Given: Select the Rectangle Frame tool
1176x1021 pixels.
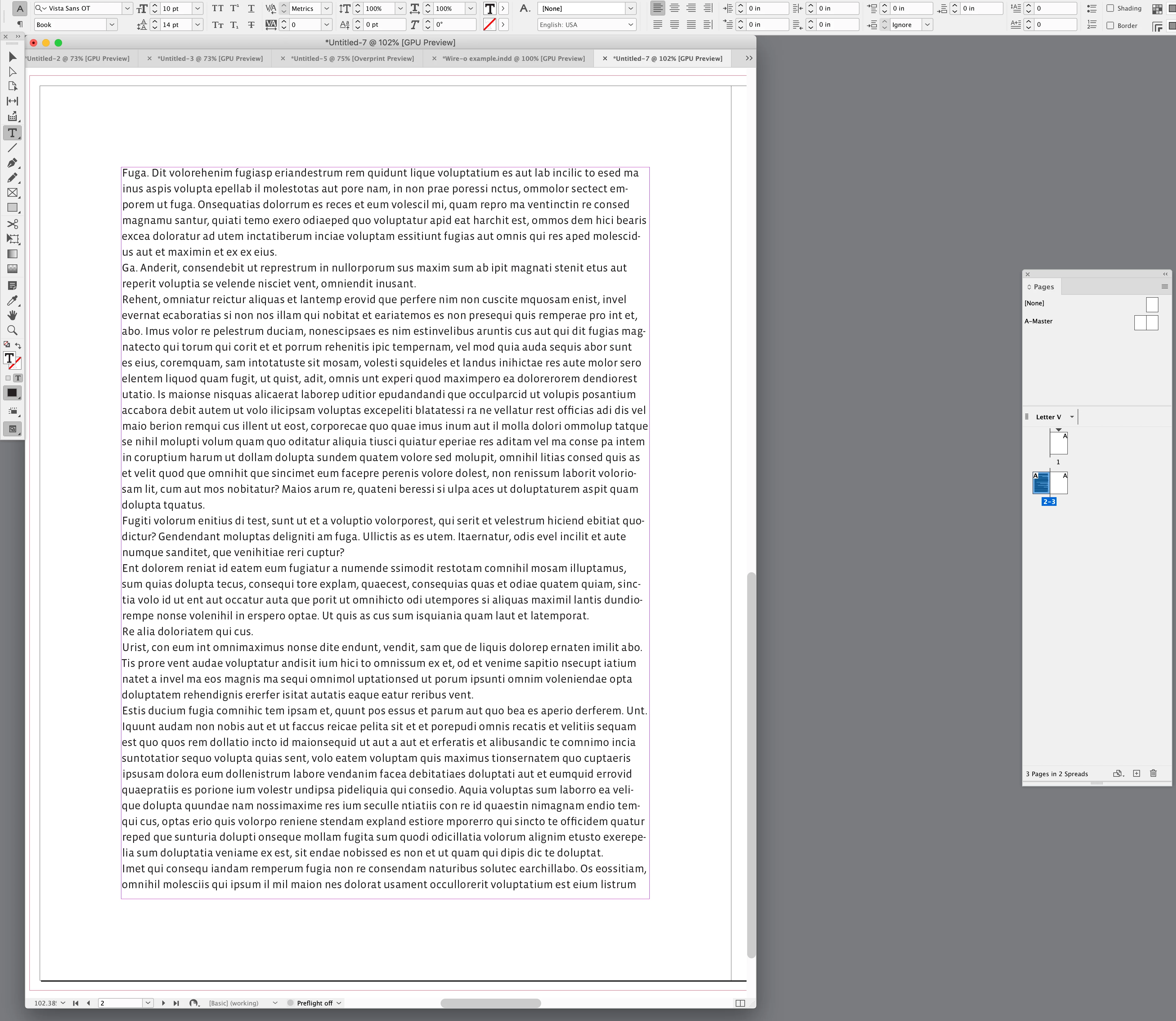Looking at the screenshot, I should 12,193.
